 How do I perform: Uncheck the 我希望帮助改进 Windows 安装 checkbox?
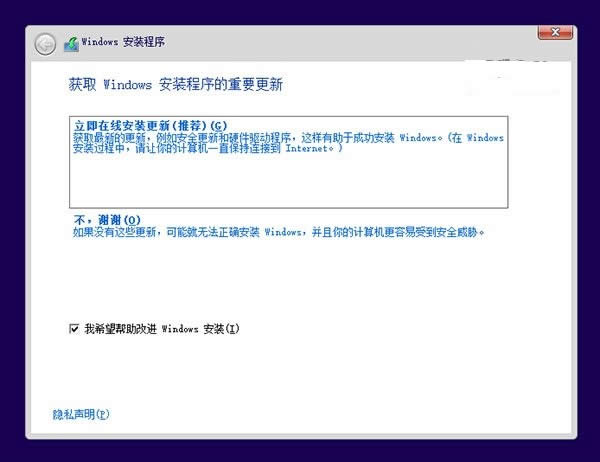74,328
